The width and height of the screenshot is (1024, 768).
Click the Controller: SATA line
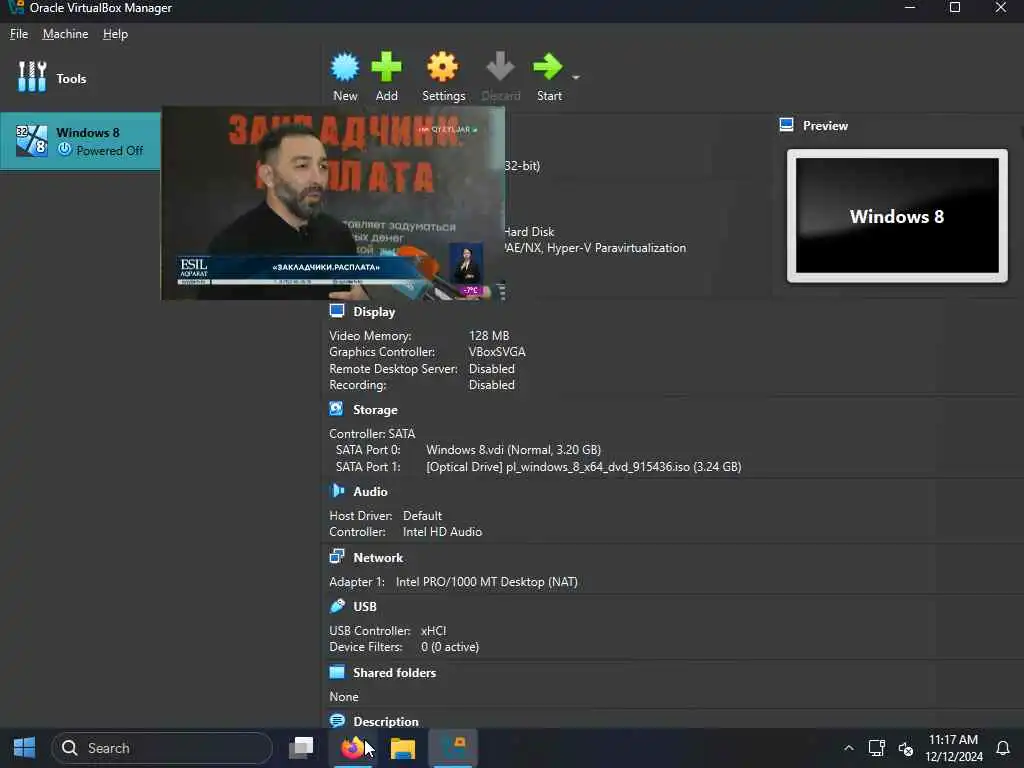tap(372, 434)
